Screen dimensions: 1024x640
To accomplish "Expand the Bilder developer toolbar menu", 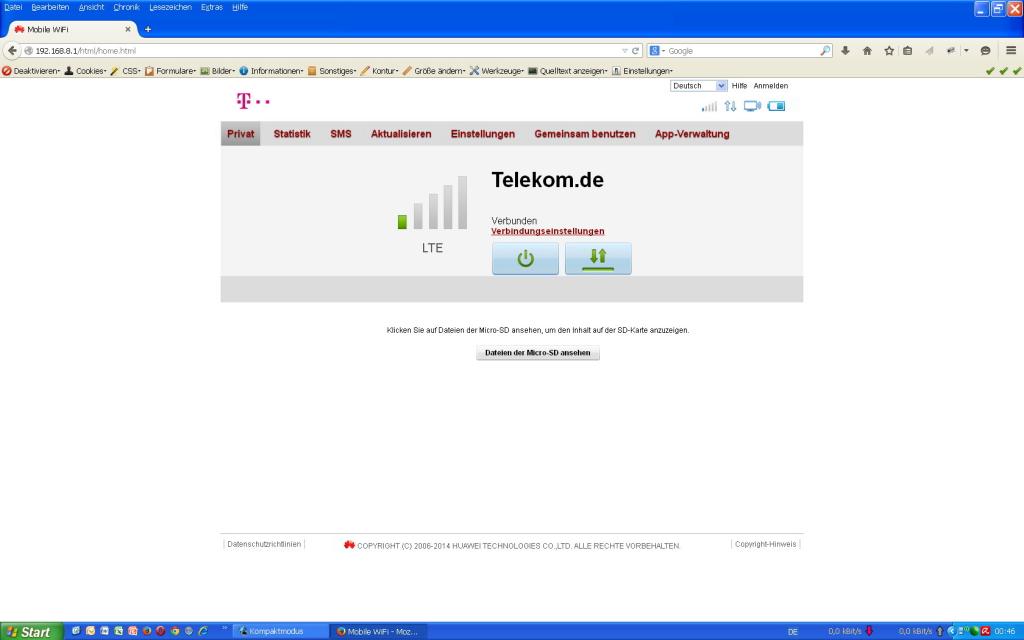I will [217, 71].
